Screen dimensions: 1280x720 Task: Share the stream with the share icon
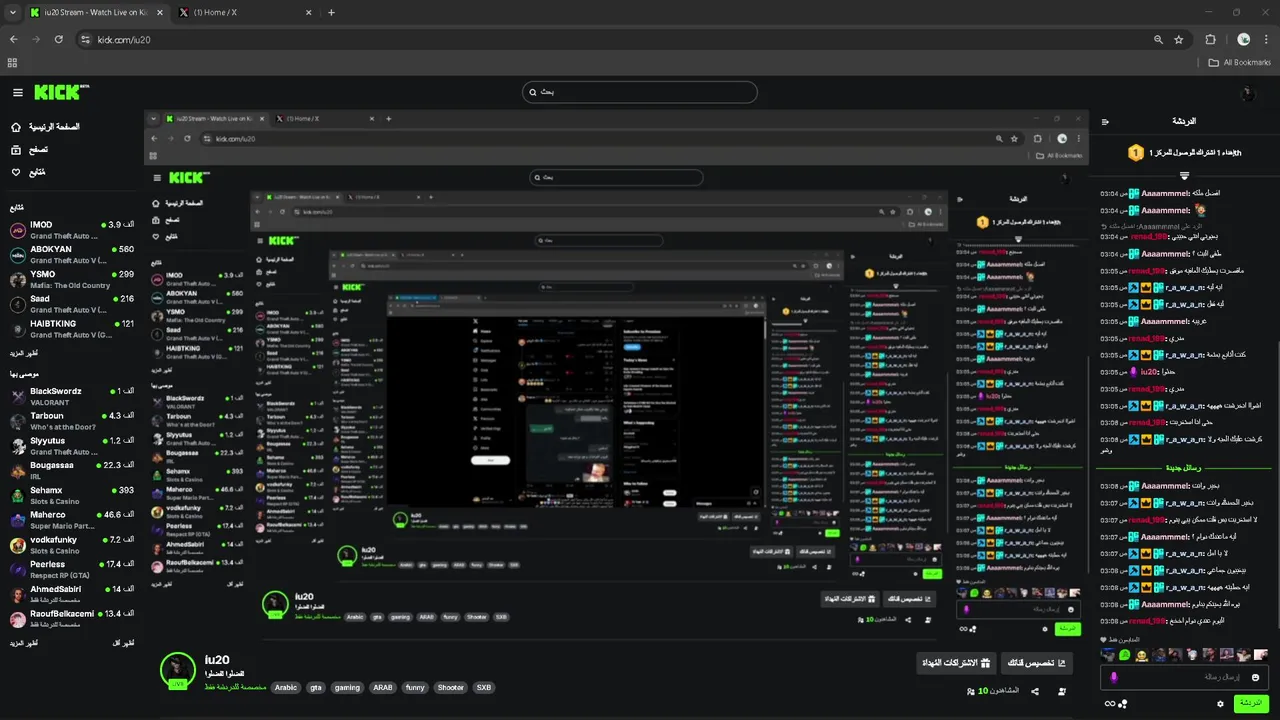click(1034, 691)
